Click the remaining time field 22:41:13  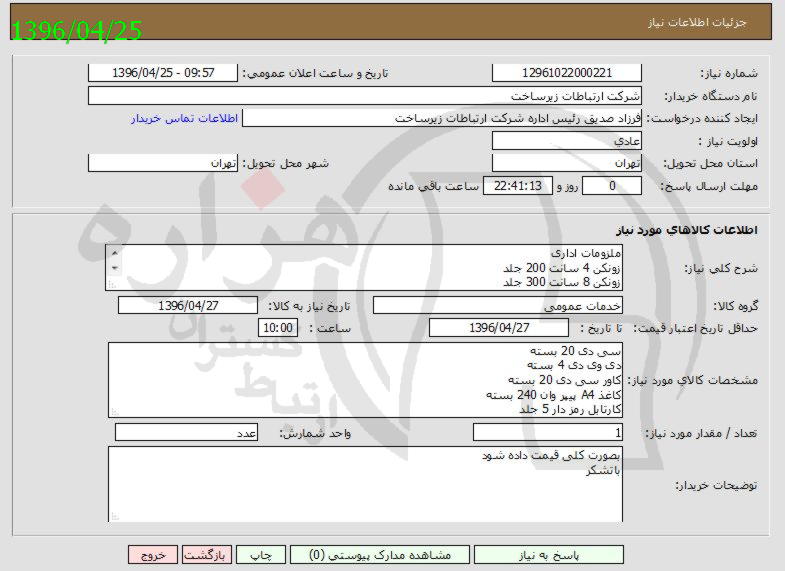[x=517, y=186]
